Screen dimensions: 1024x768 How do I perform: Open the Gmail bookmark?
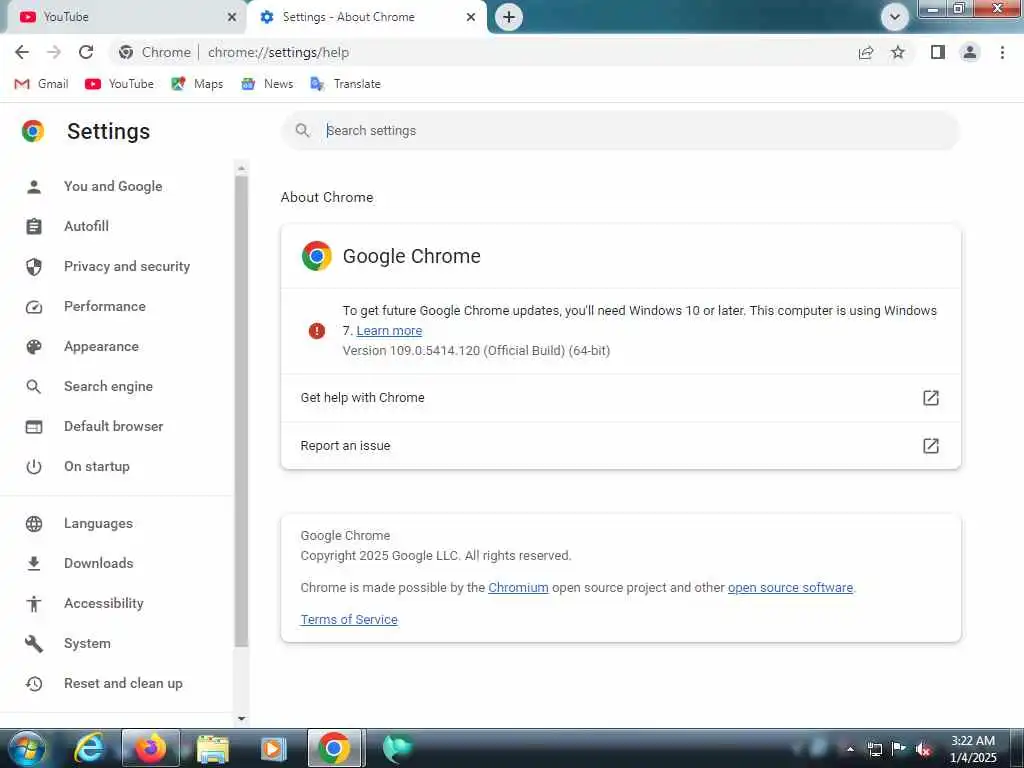[41, 84]
